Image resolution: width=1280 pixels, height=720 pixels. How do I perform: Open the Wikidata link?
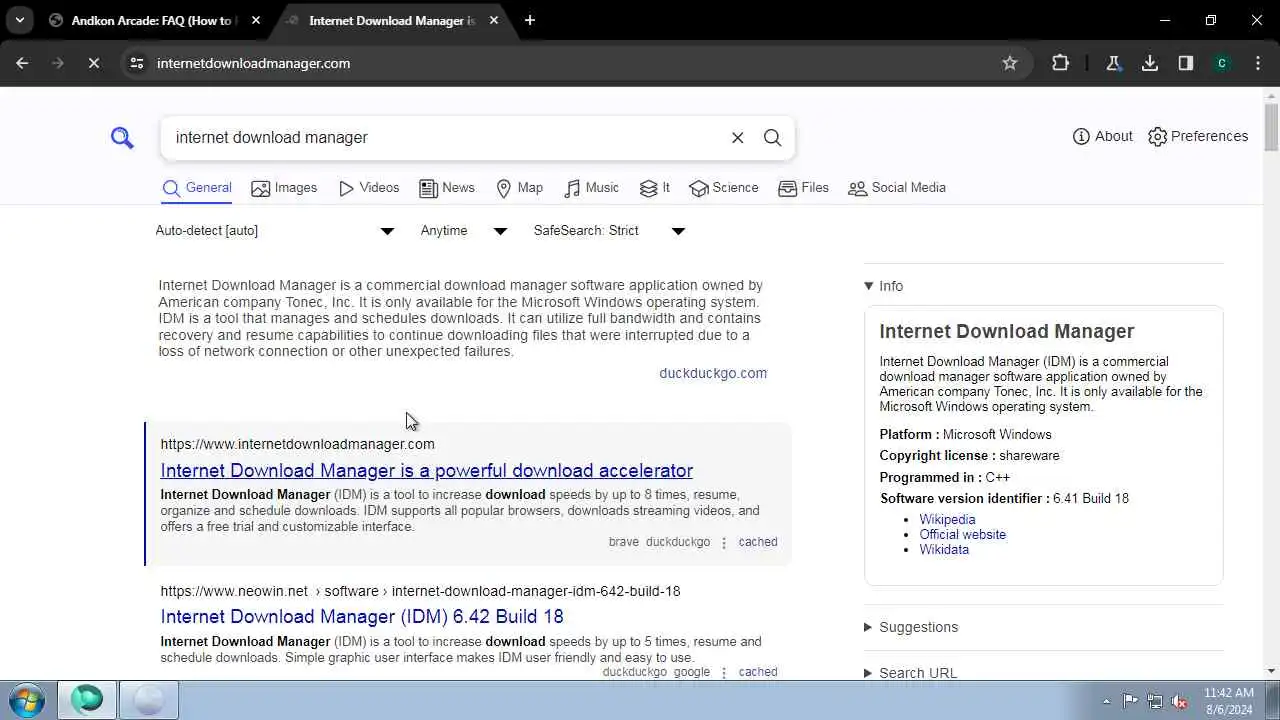[x=944, y=549]
